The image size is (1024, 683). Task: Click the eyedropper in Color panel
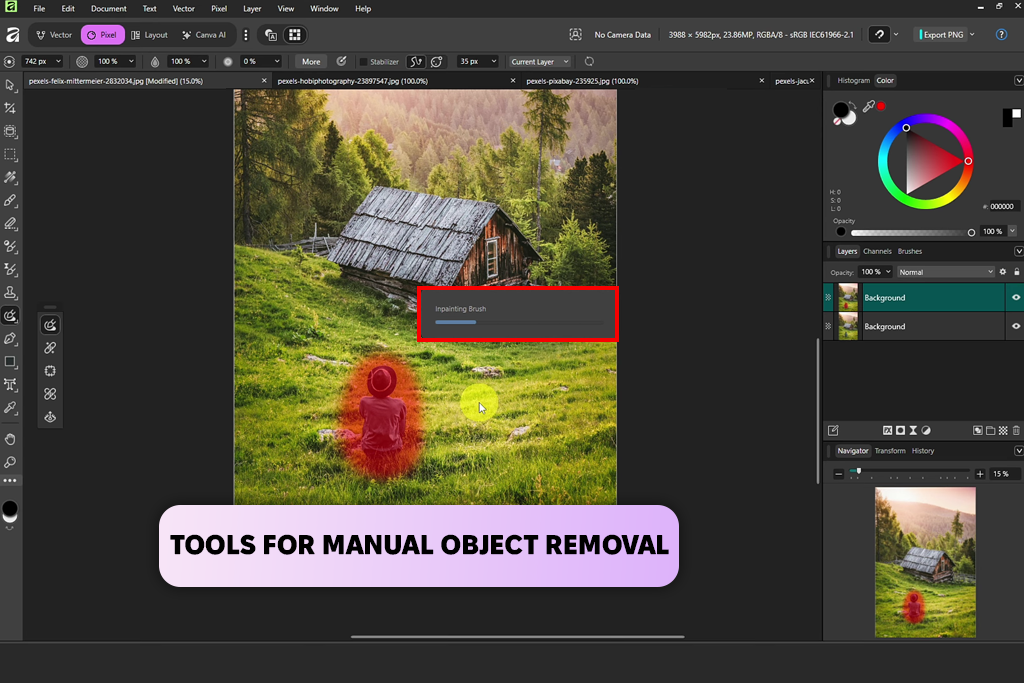[869, 106]
